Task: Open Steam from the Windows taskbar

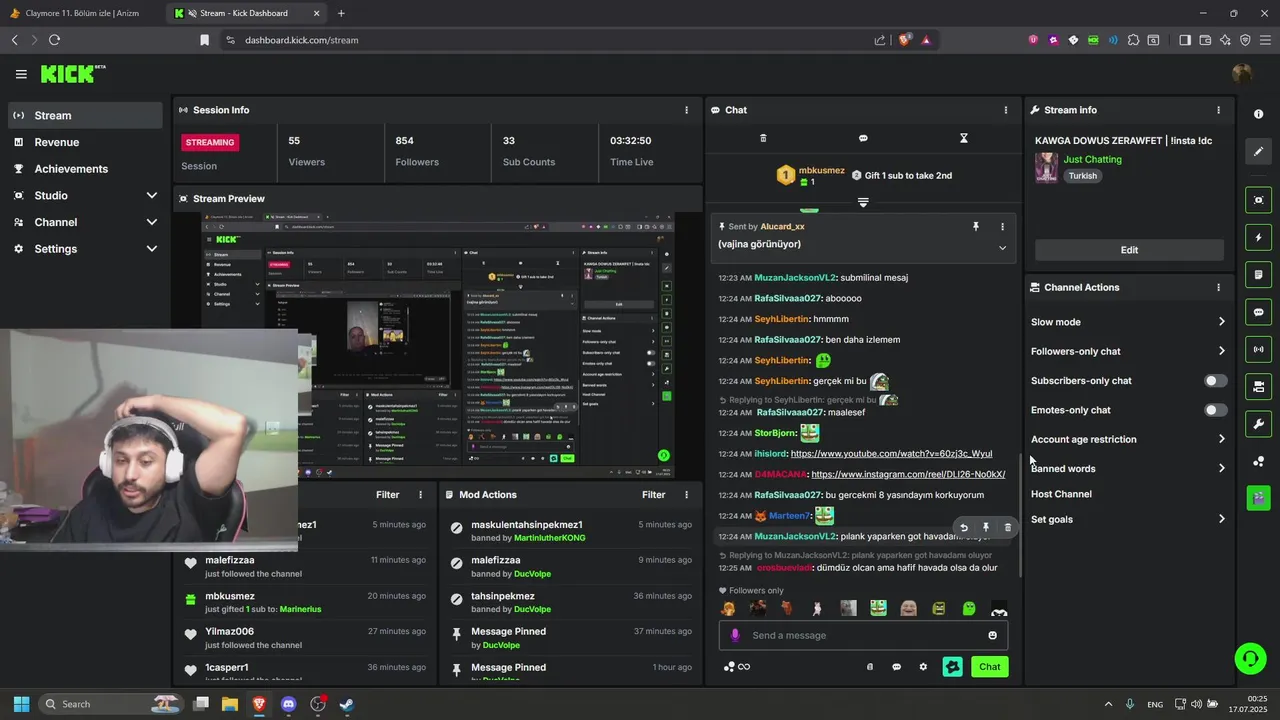Action: [x=346, y=704]
